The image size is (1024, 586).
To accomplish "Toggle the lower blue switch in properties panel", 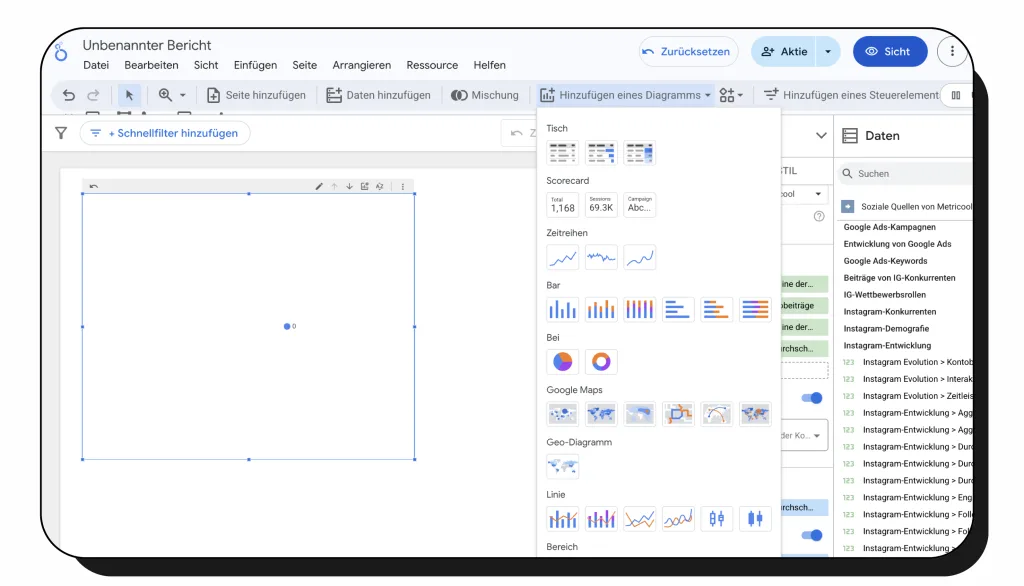I will 814,535.
